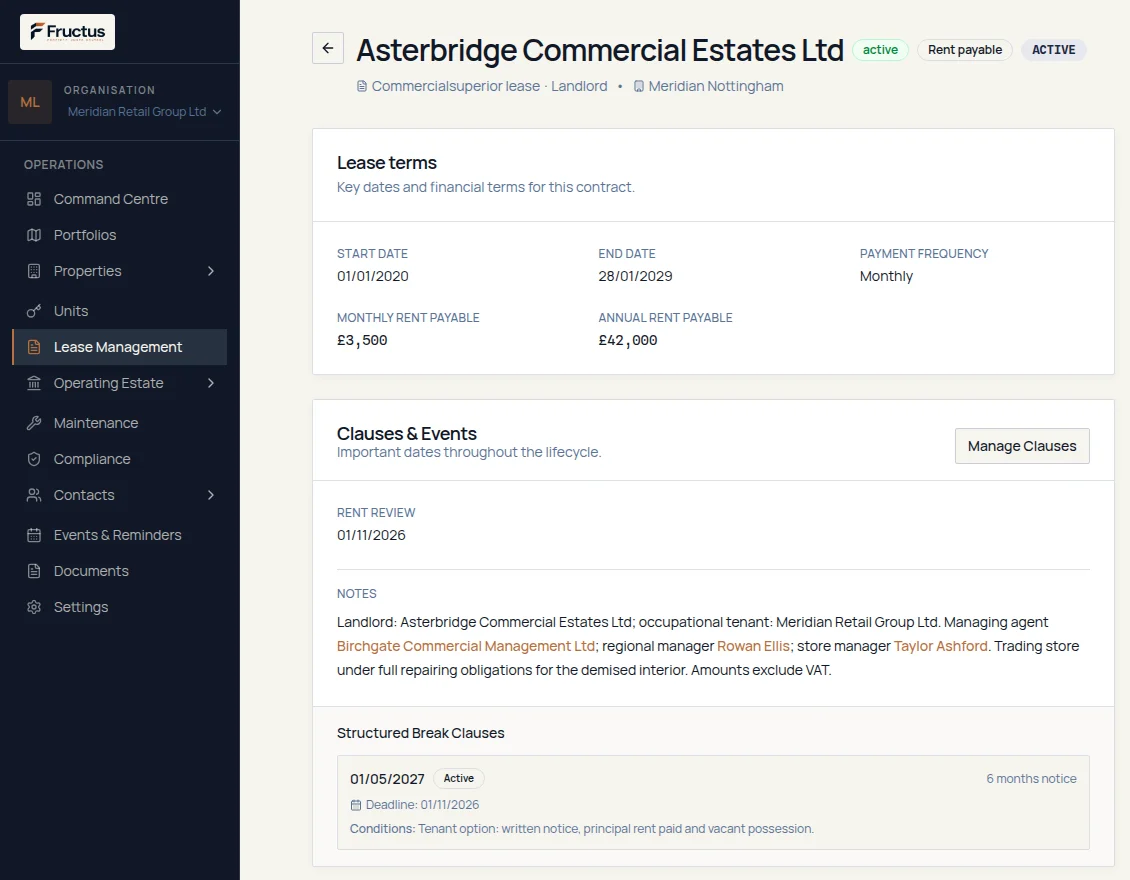
Task: Click the Commercialsuperior lease · Landlord text
Action: pos(489,86)
